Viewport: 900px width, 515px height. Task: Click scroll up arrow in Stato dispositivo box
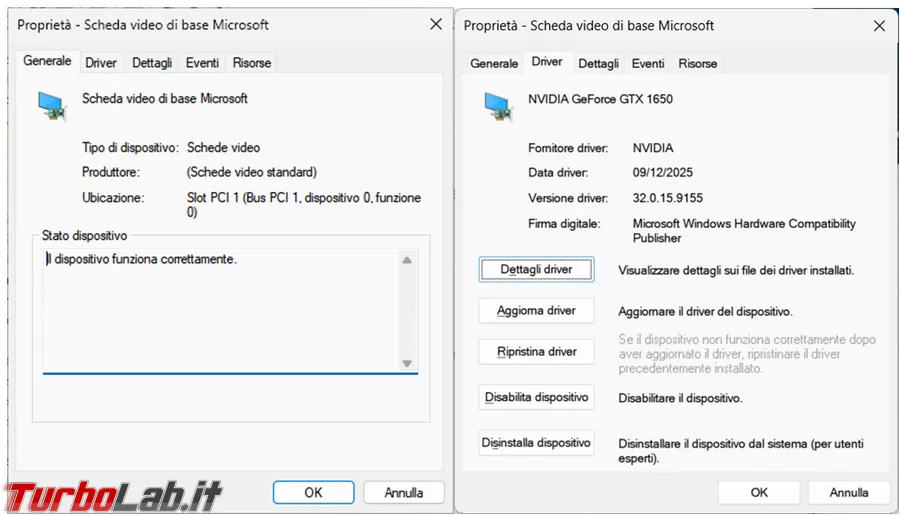[x=407, y=260]
